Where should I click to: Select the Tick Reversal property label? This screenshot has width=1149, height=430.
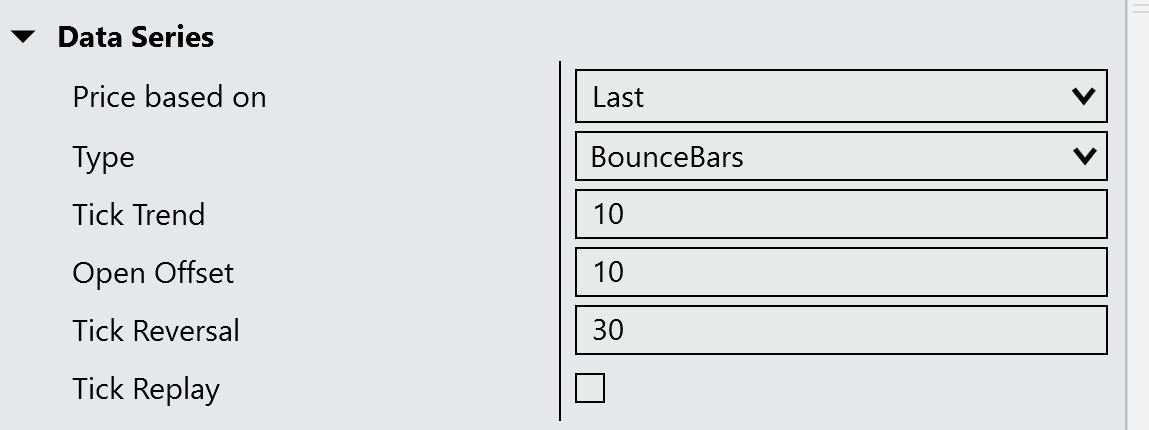[156, 331]
